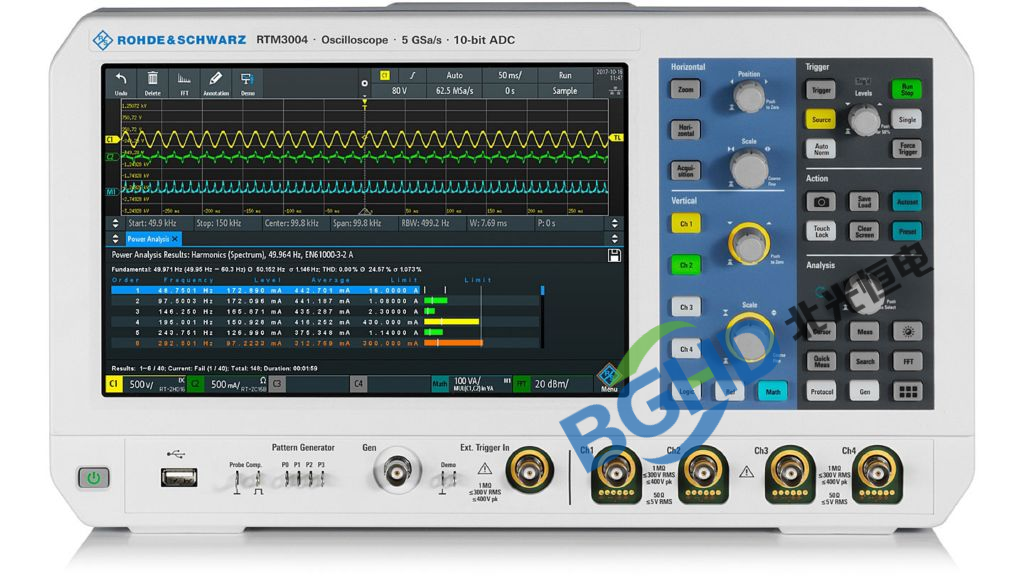Open the FFT toolbar icon on screen

pos(184,83)
